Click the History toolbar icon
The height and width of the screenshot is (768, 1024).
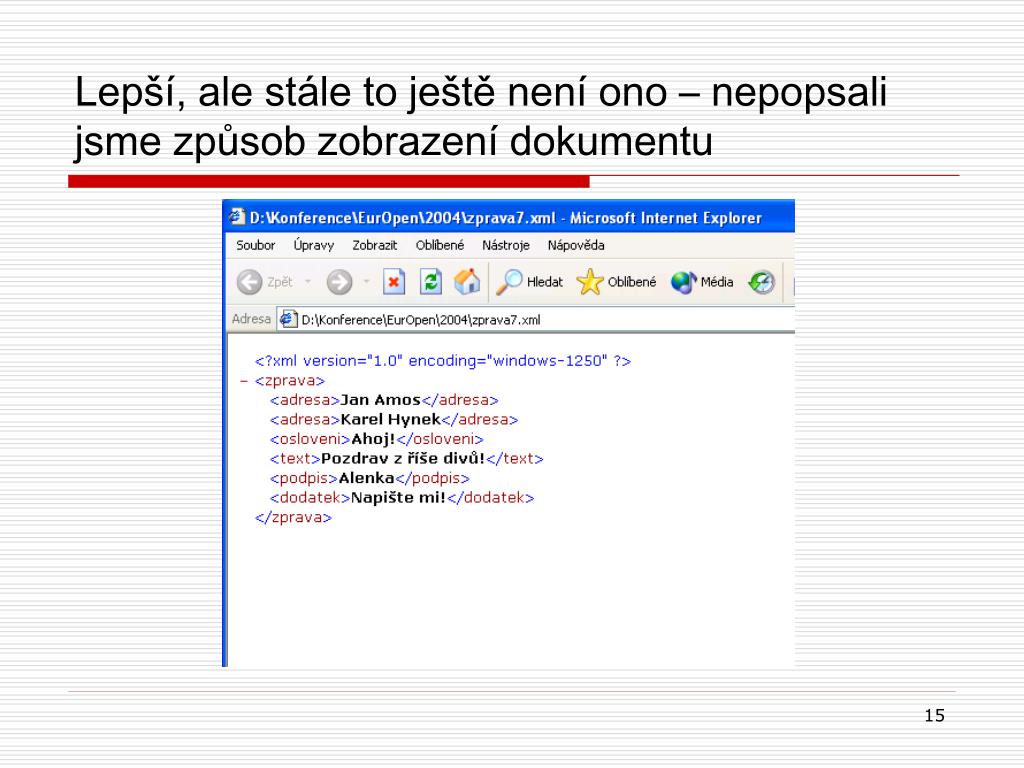[x=761, y=282]
